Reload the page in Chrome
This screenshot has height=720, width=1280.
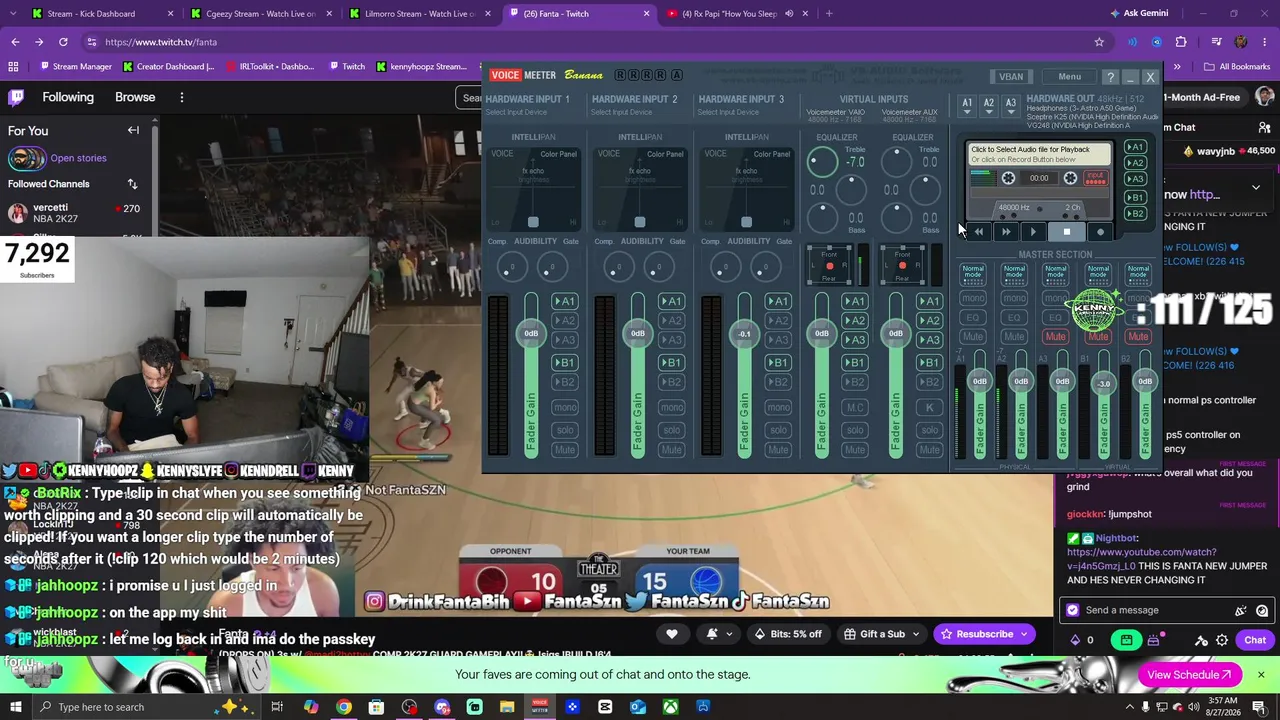63,42
